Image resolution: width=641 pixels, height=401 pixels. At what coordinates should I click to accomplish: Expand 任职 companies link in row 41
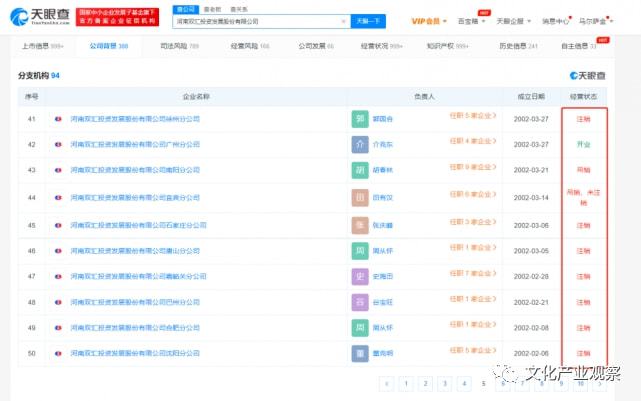pos(473,116)
